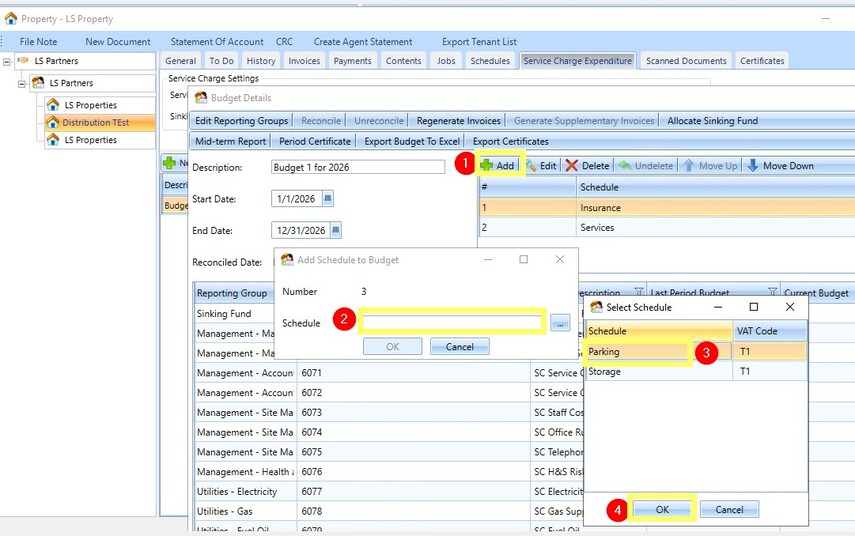Click Cancel in Add Schedule dialog
855x536 pixels.
460,347
